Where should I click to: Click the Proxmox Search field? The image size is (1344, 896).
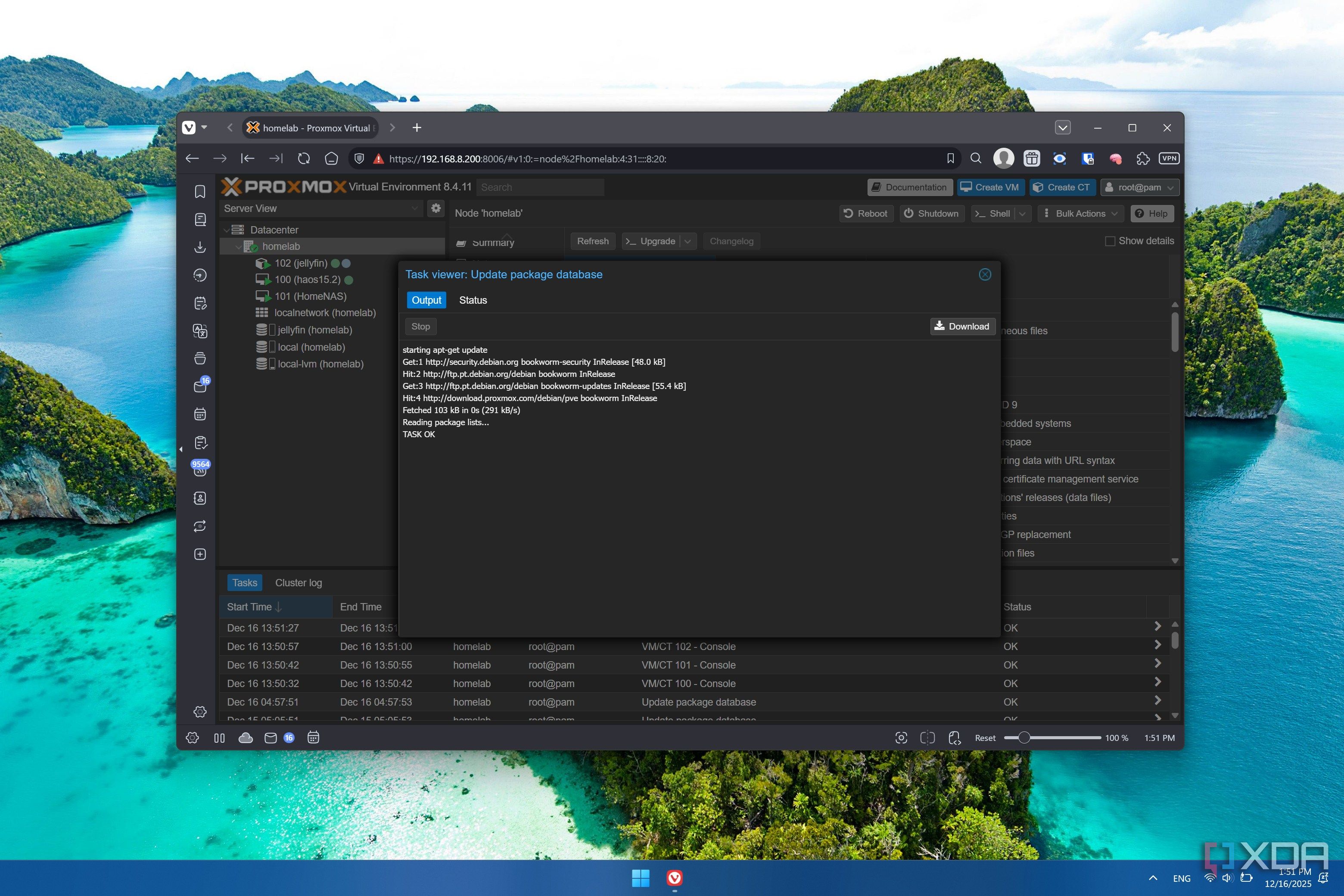[540, 187]
